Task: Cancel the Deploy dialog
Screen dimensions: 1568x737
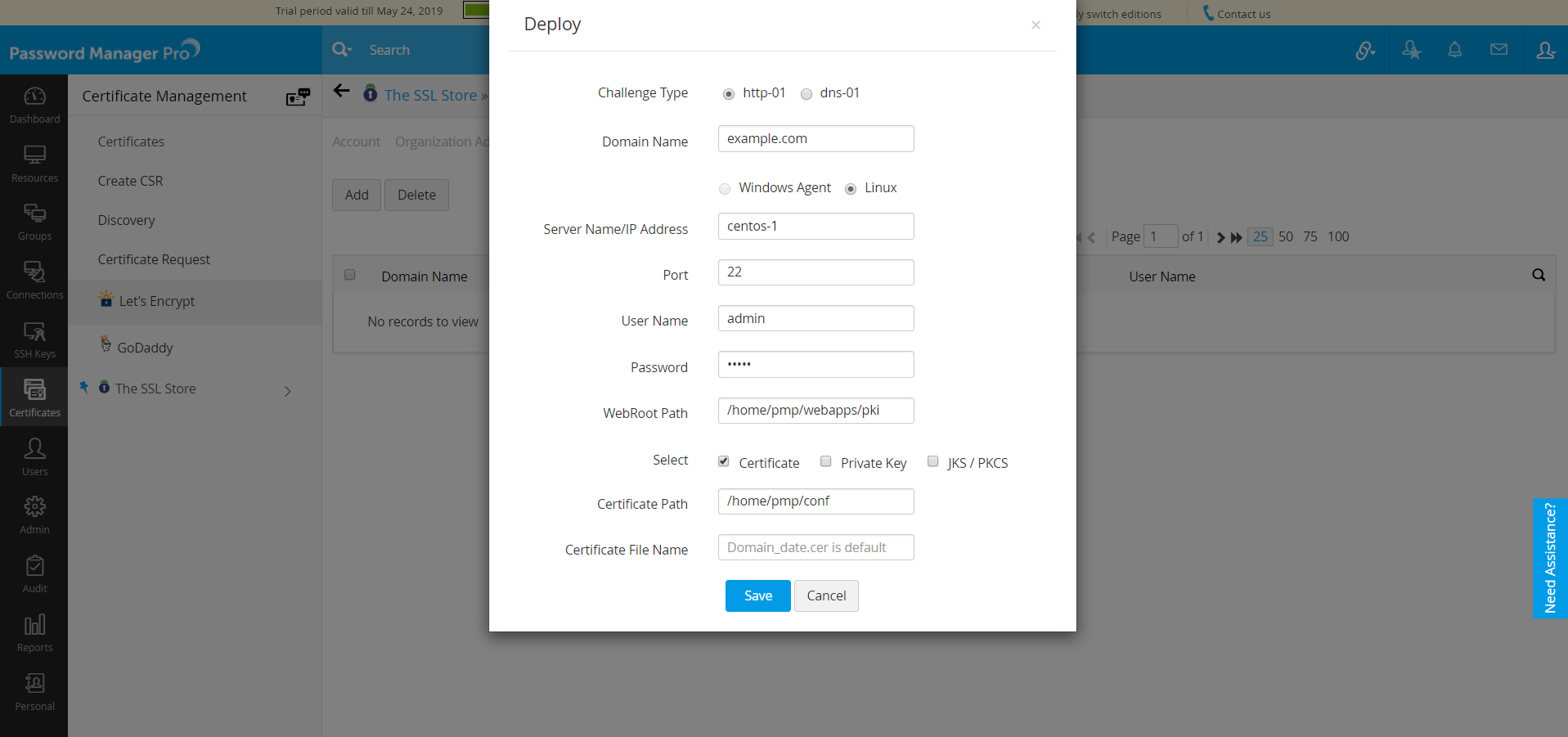Action: [826, 595]
